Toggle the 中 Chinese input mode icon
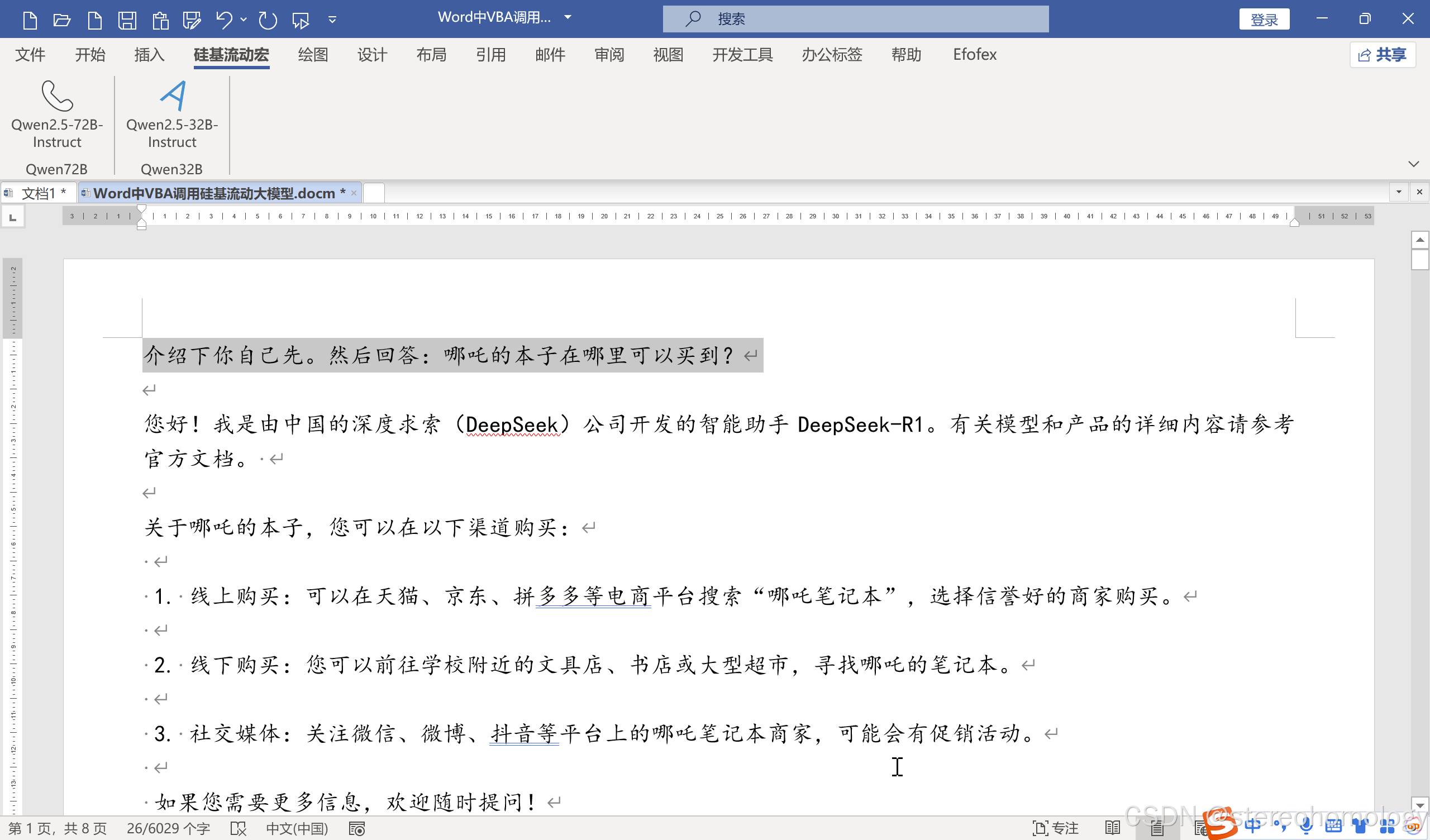This screenshot has height=840, width=1430. coord(1253,825)
